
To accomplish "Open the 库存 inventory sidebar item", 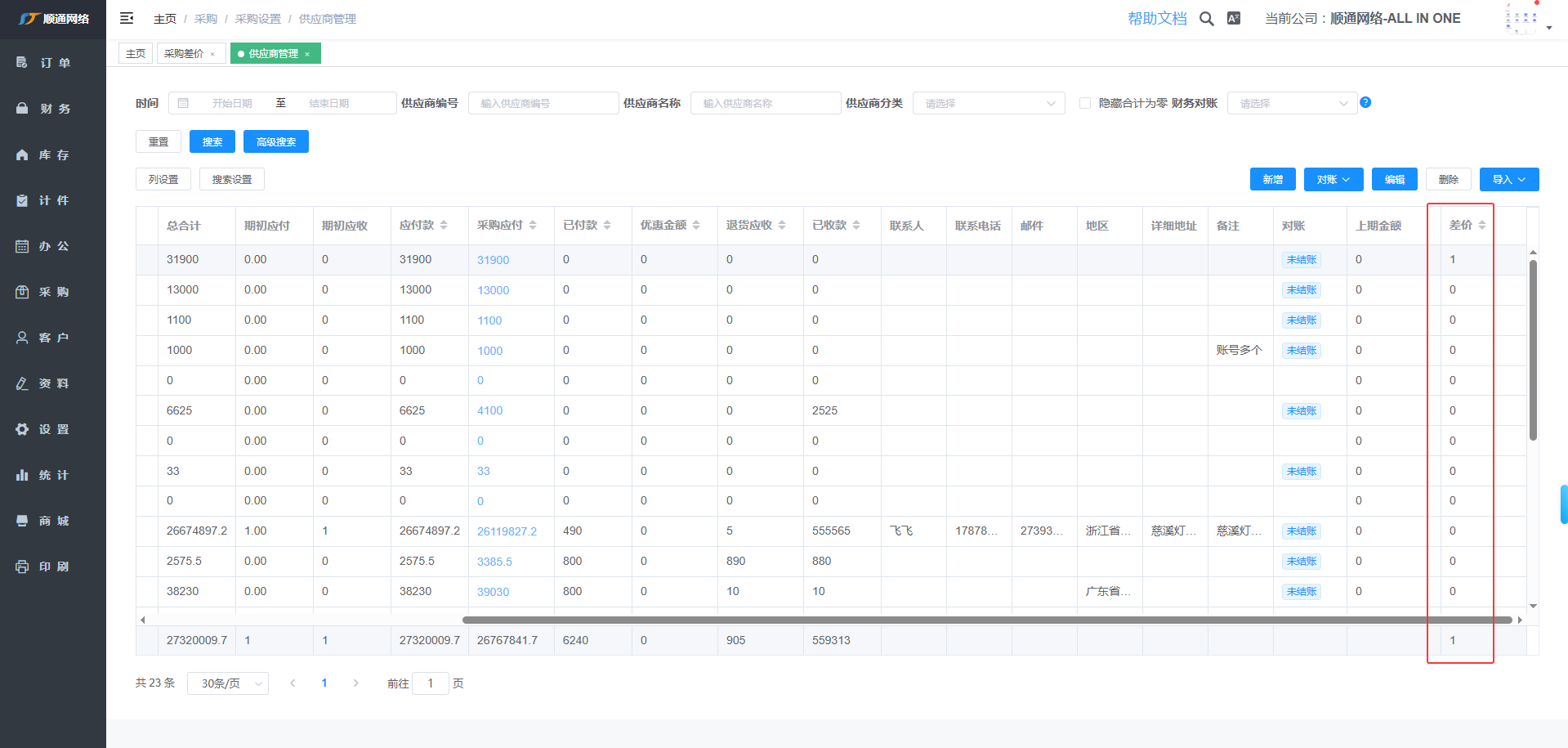I will pos(53,155).
